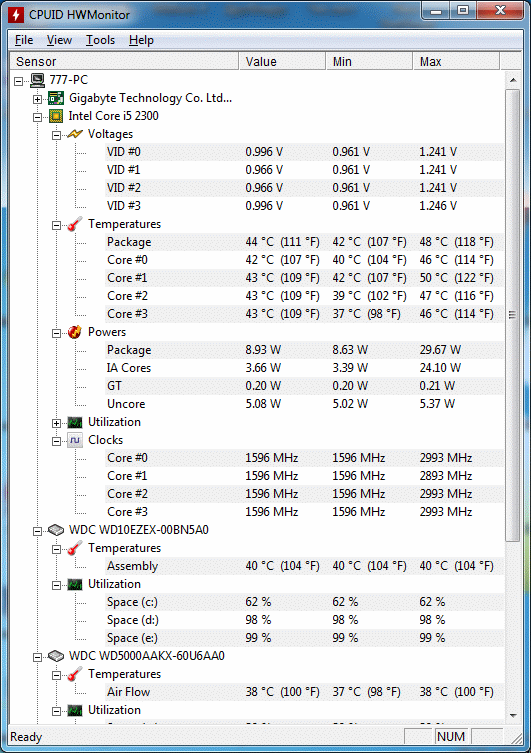The width and height of the screenshot is (531, 753).
Task: Click the Min column header
Action: coord(370,61)
